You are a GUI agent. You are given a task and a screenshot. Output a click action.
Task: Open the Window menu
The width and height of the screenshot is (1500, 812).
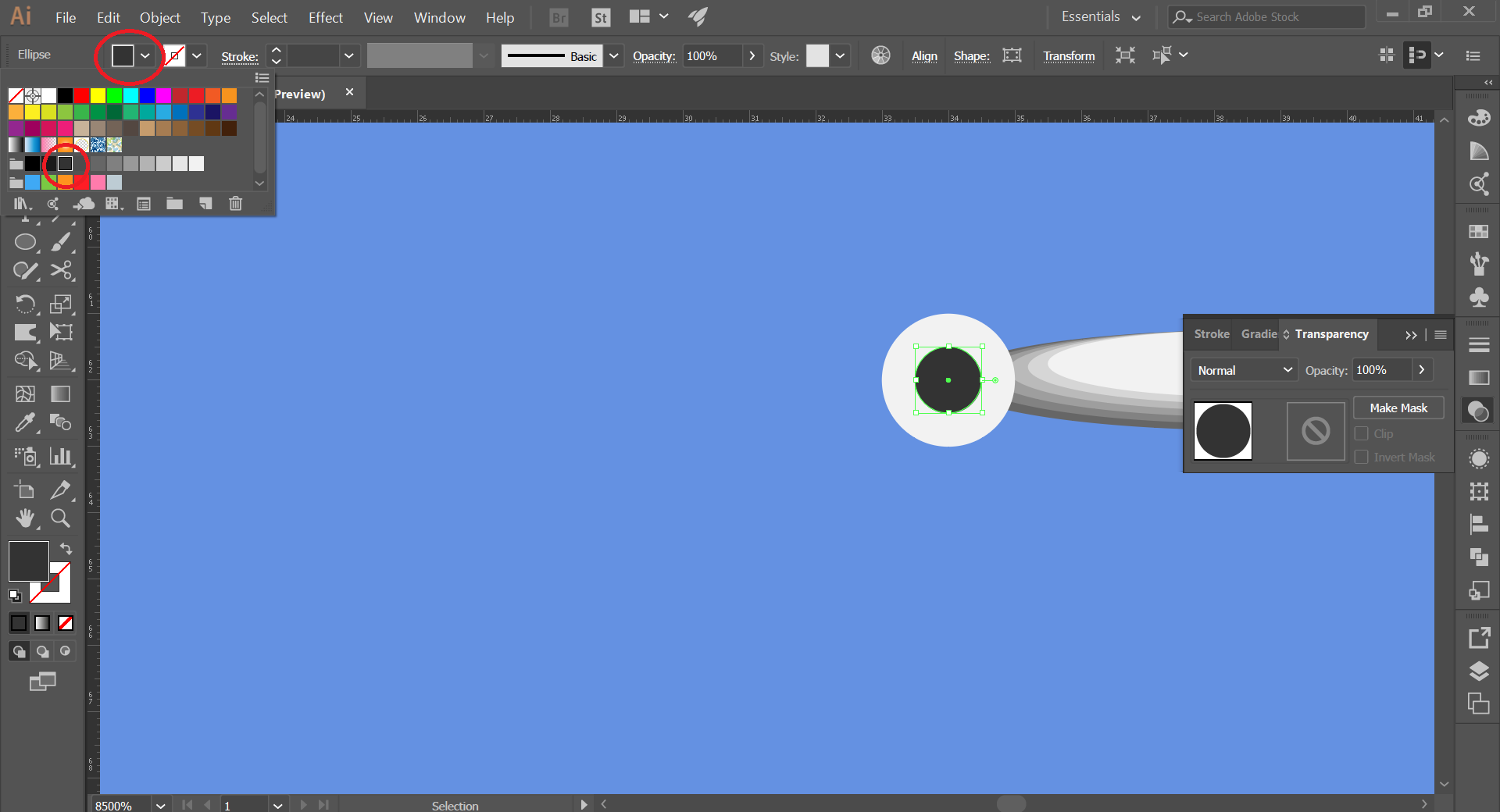[x=439, y=17]
